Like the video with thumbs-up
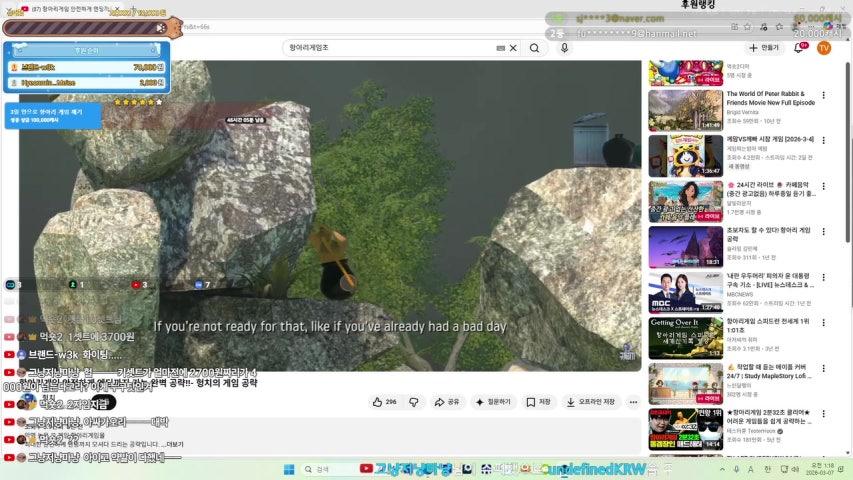Viewport: 853px width, 480px height. click(x=384, y=402)
